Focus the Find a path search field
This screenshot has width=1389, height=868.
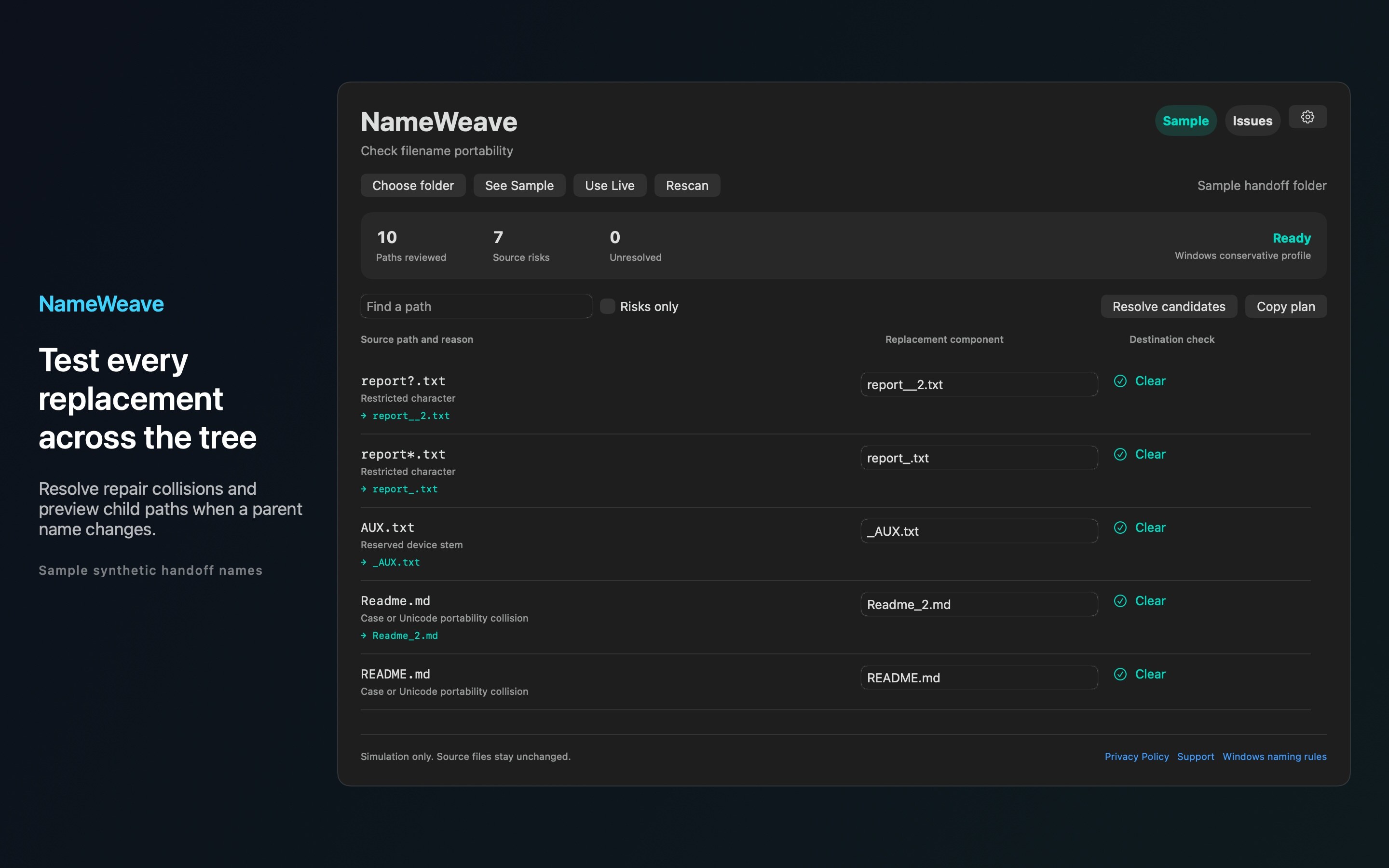pyautogui.click(x=476, y=307)
